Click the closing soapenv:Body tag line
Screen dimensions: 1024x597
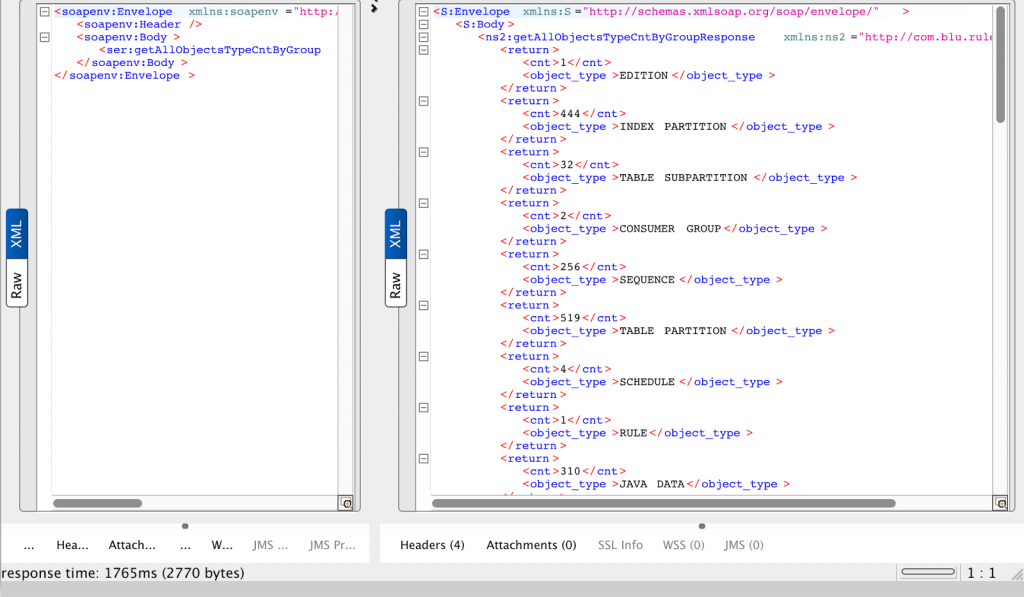click(132, 63)
